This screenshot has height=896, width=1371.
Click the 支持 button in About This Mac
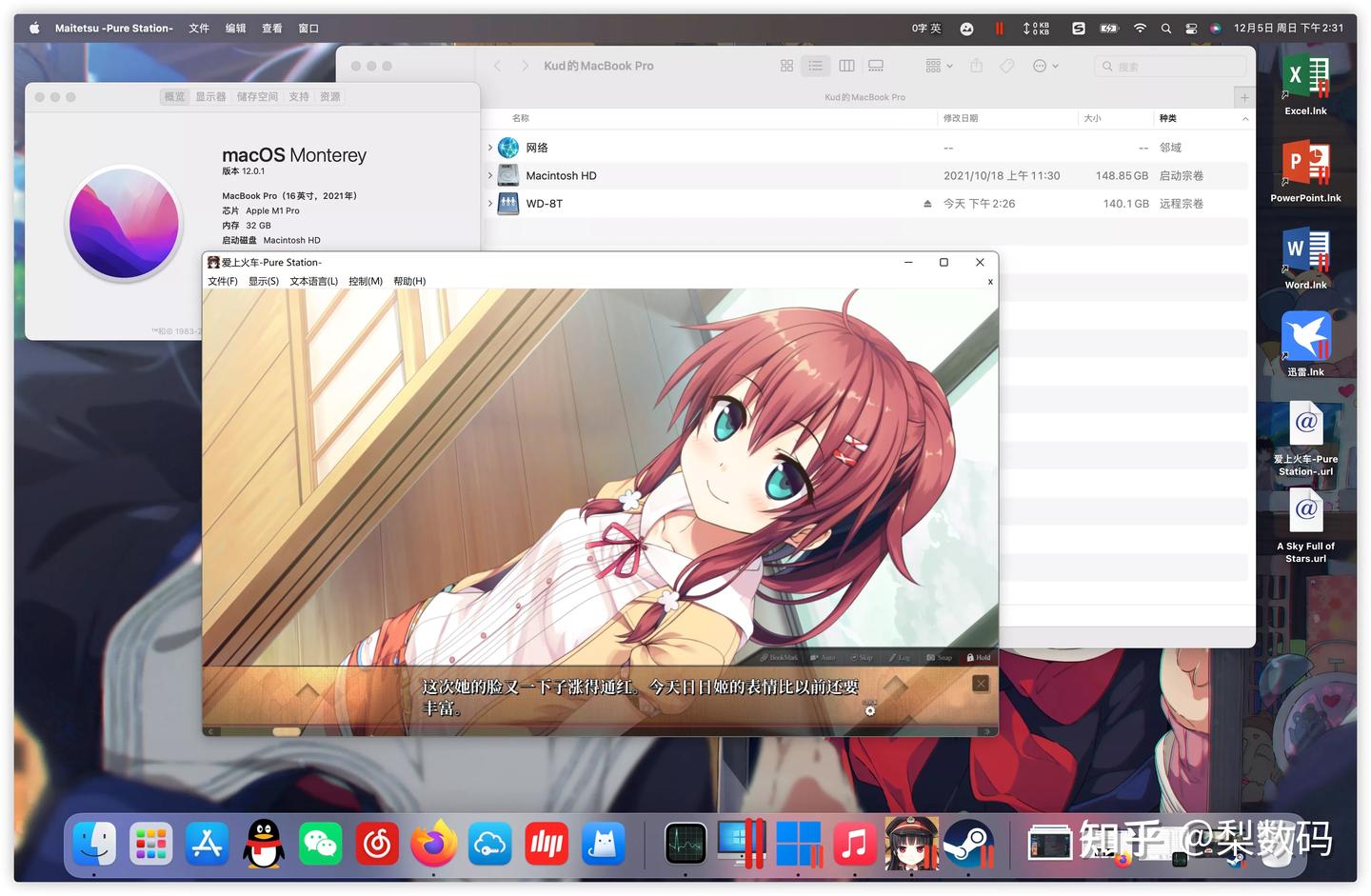click(298, 96)
